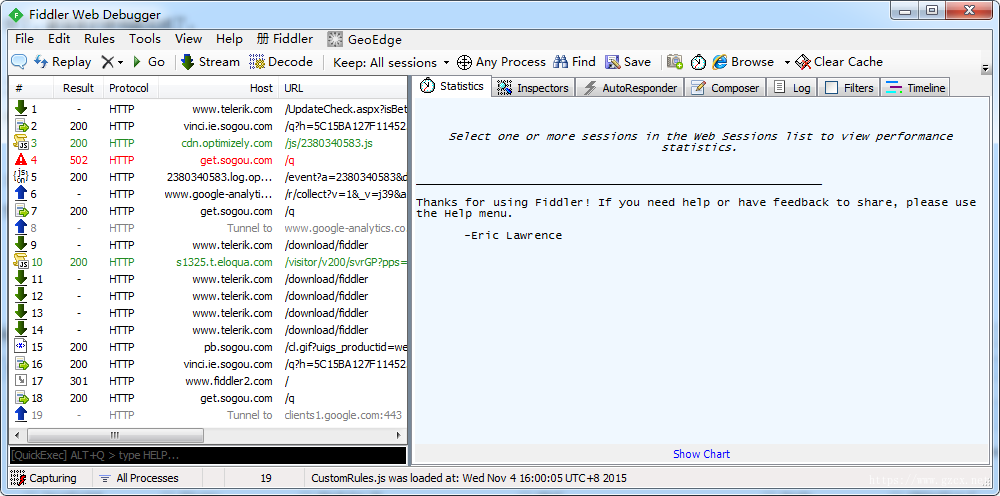This screenshot has width=1000, height=496.
Task: Open the Help menu
Action: coord(229,39)
